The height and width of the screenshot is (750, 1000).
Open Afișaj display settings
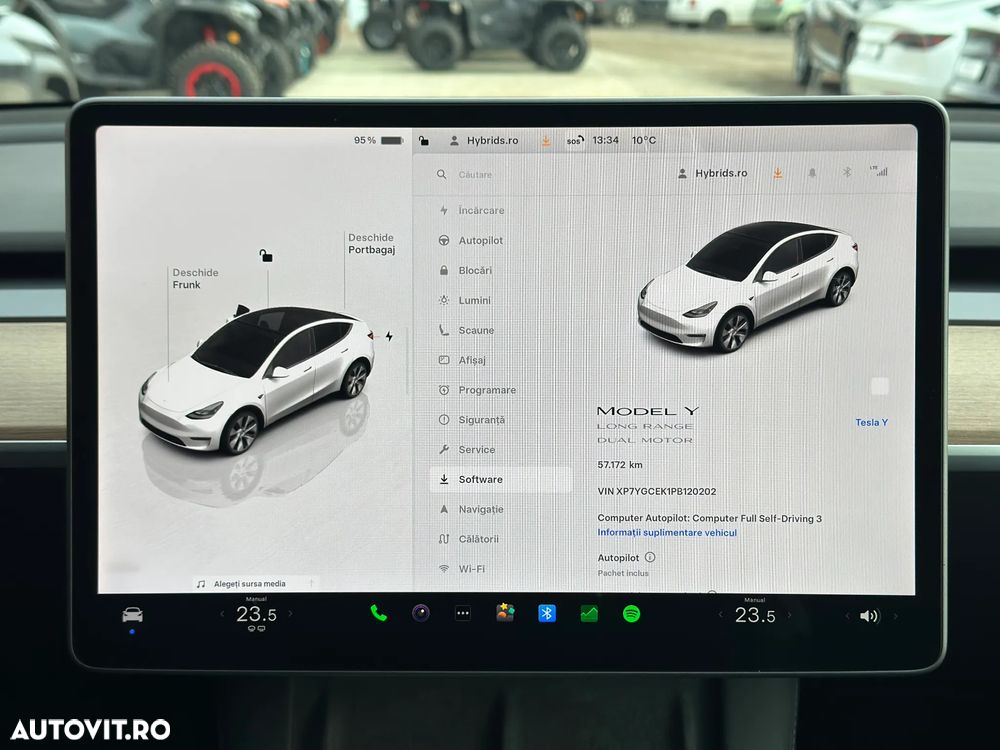pos(463,360)
